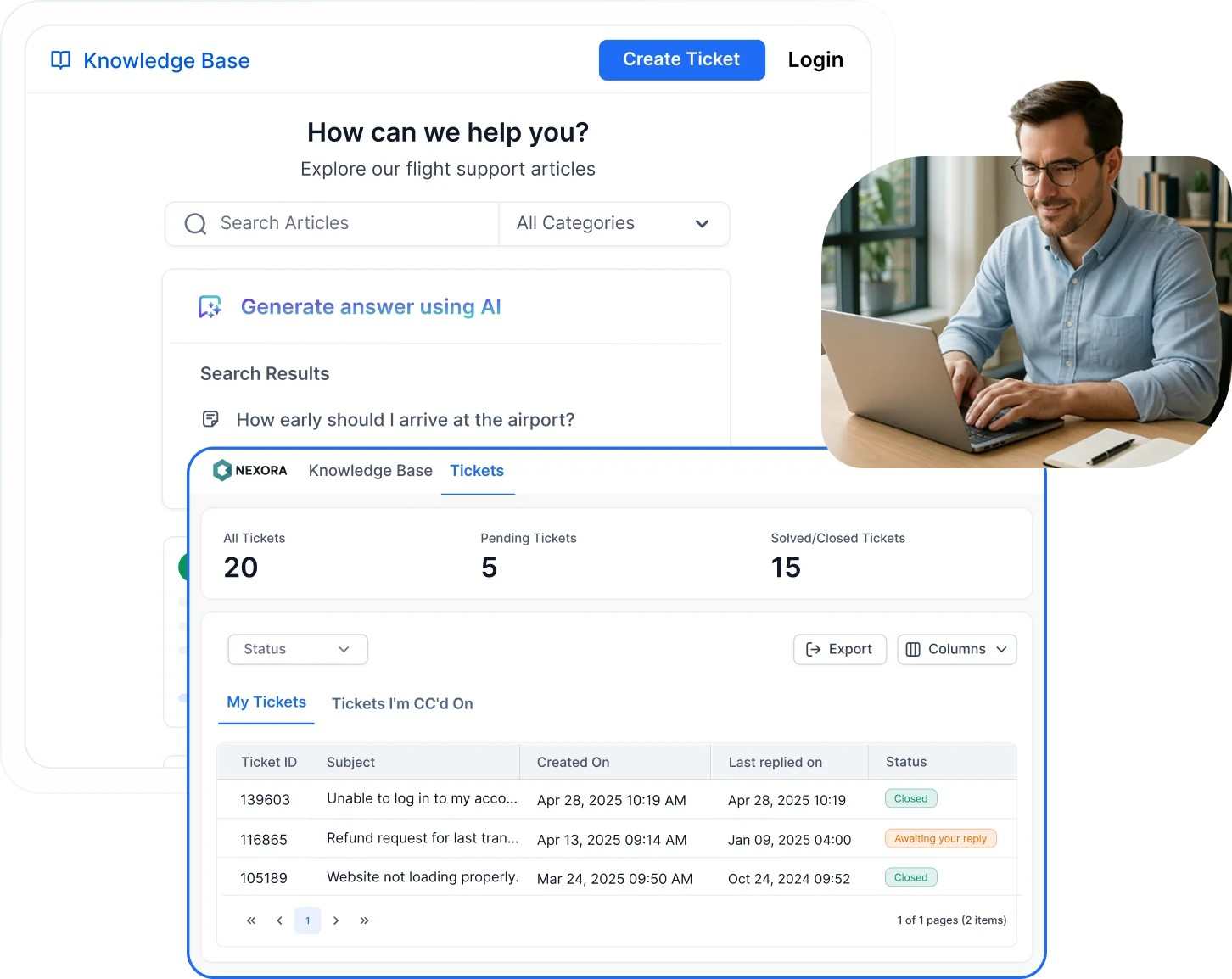Viewport: 1232px width, 979px height.
Task: Open ticket 116865
Action: (x=264, y=840)
